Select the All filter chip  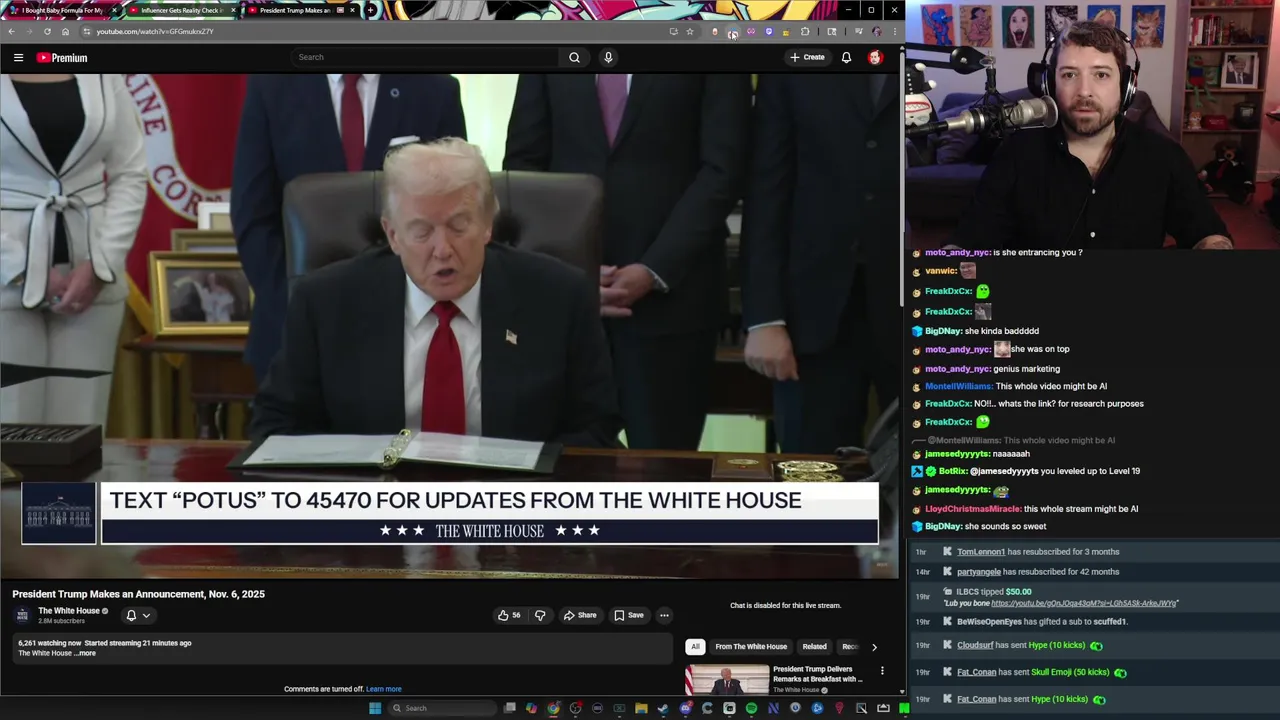(695, 646)
